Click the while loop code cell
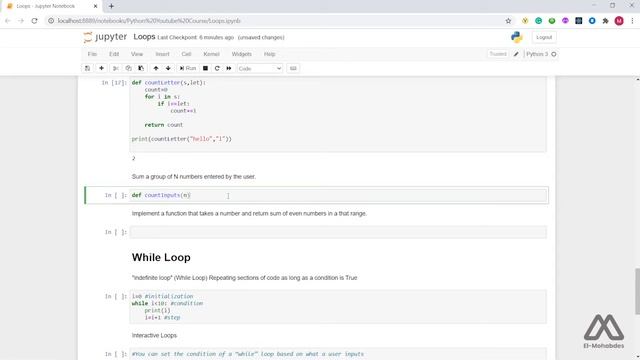640x360 pixels. pos(338,307)
